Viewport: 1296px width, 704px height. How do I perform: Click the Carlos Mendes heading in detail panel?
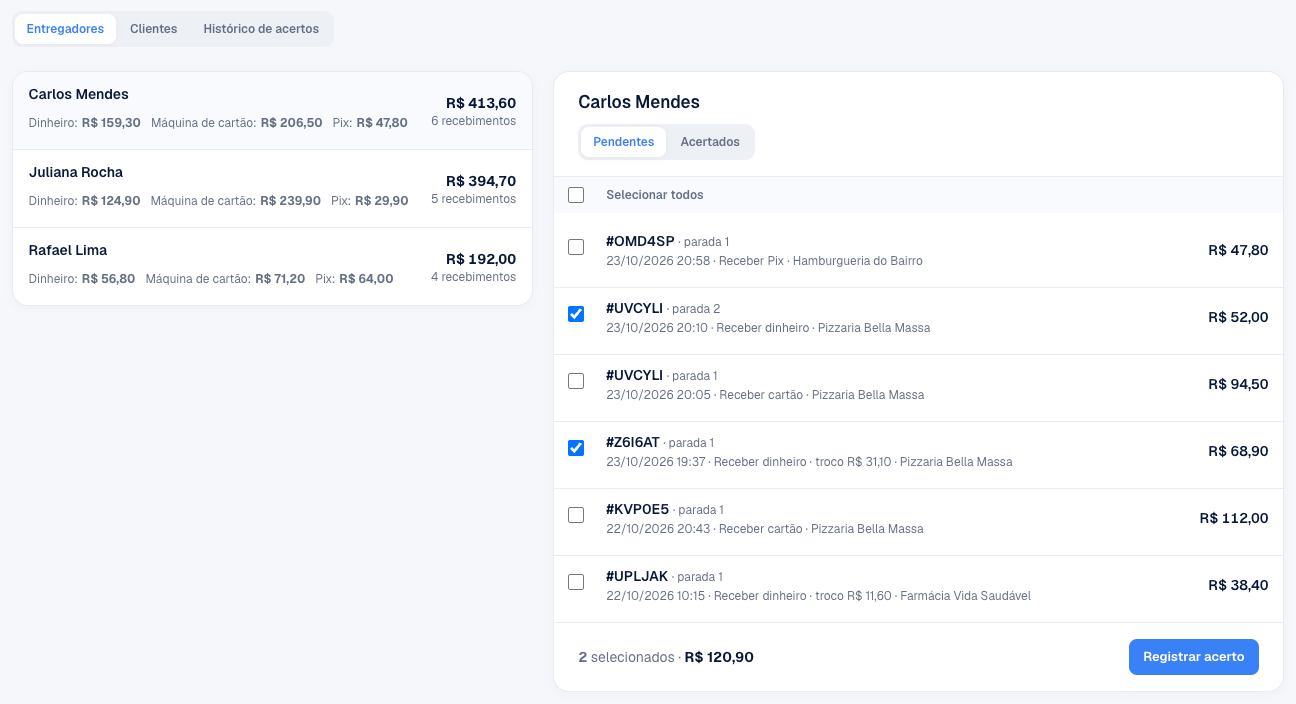point(639,102)
